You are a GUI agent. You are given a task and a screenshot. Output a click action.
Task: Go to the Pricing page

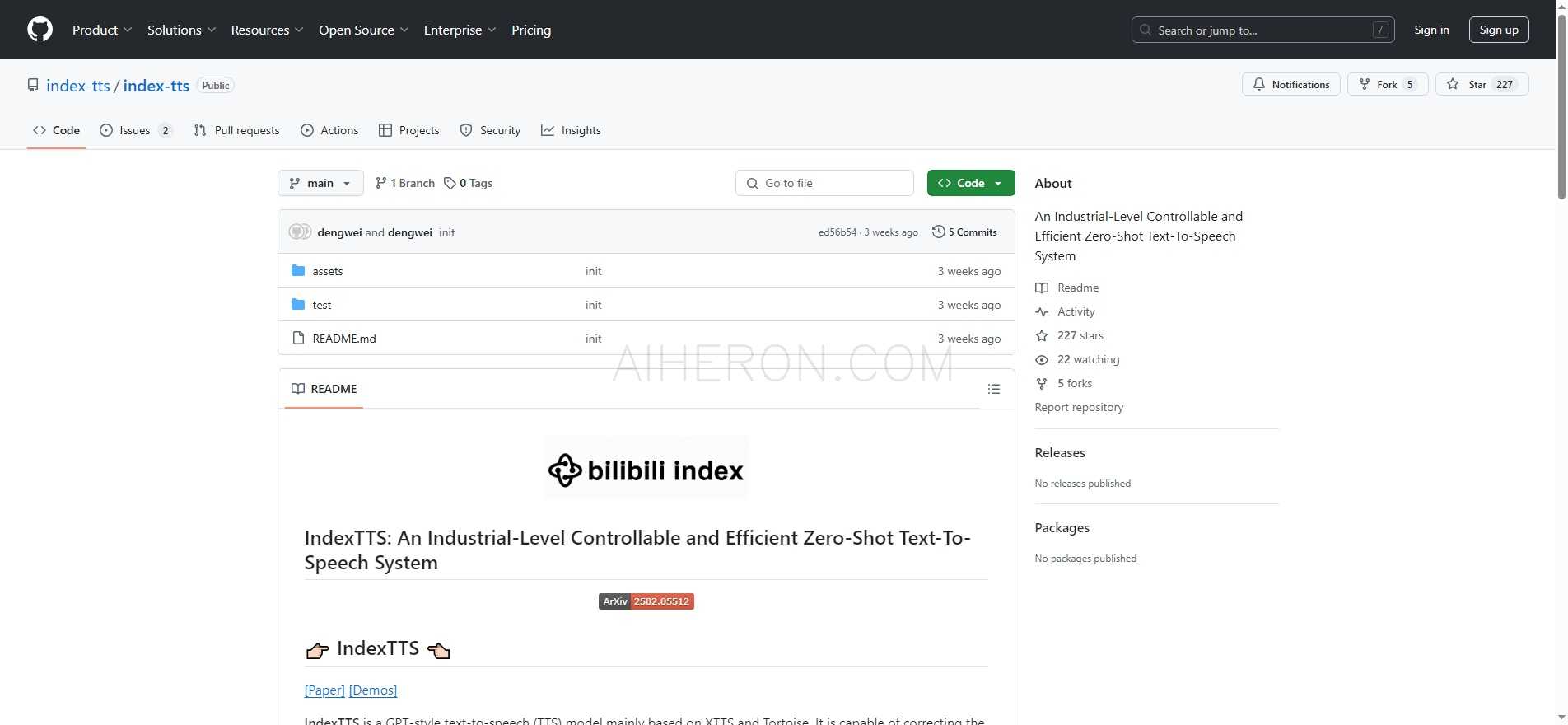531,30
